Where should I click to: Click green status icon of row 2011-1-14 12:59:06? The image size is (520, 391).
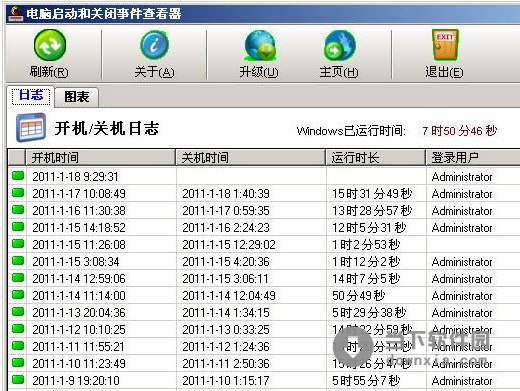18,278
